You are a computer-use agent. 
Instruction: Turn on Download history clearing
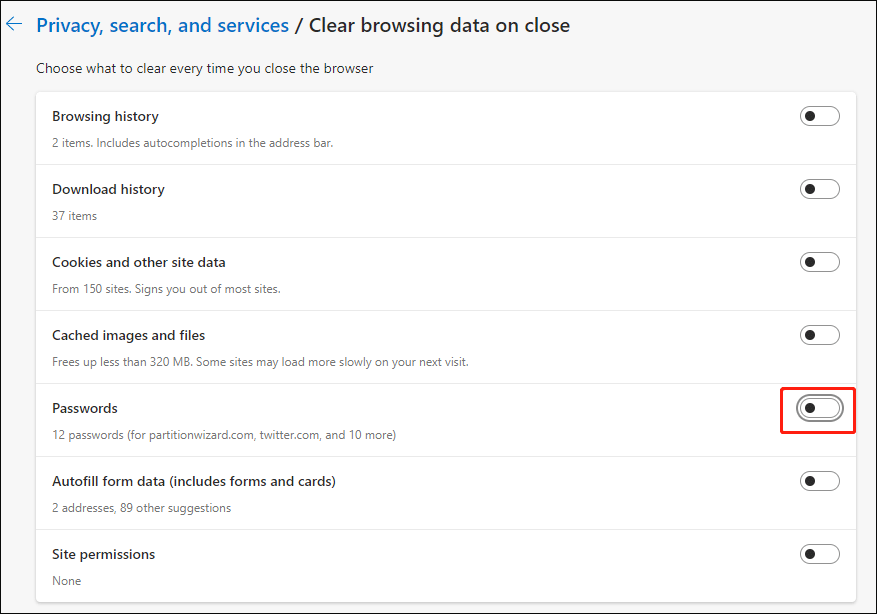[x=819, y=188]
